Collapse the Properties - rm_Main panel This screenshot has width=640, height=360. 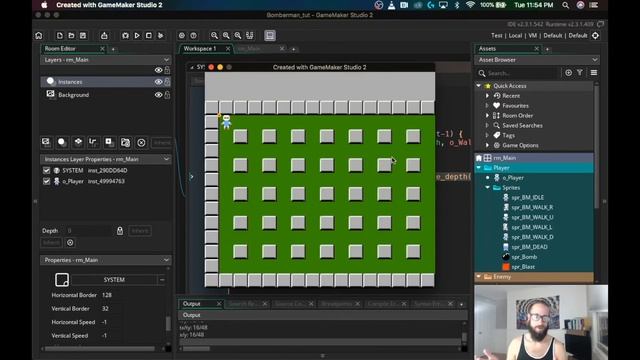(166, 260)
